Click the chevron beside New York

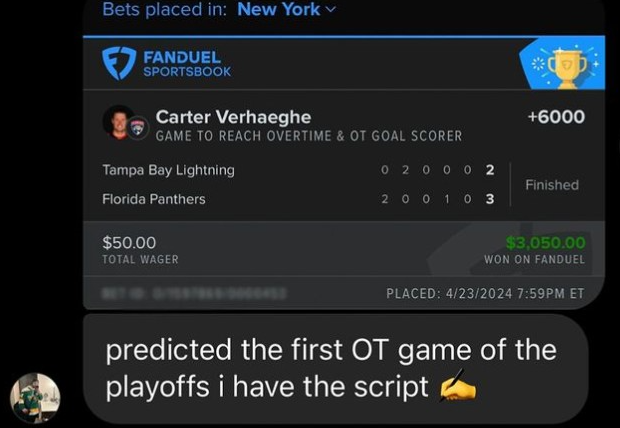pos(332,10)
